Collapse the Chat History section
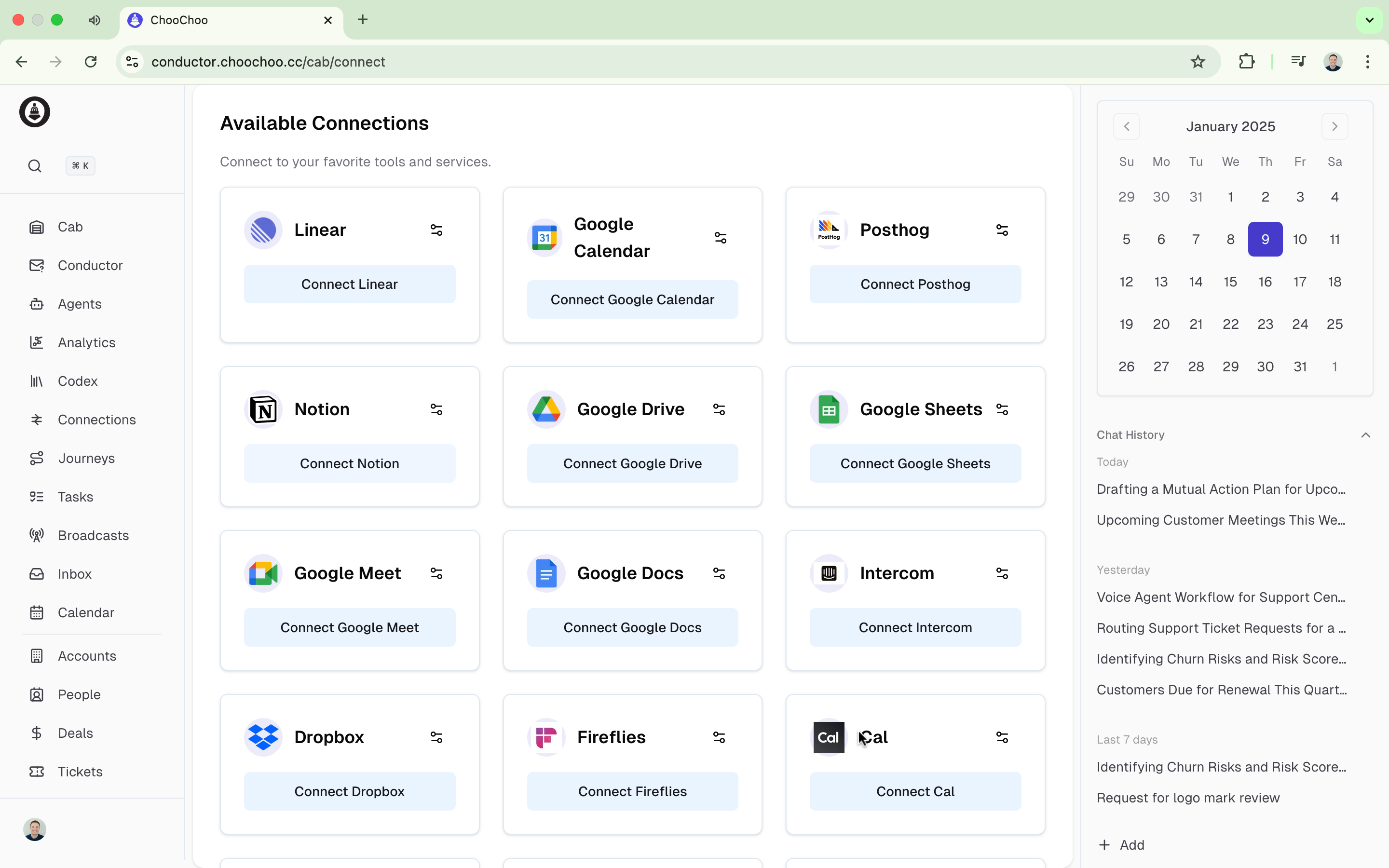The height and width of the screenshot is (868, 1389). tap(1365, 435)
